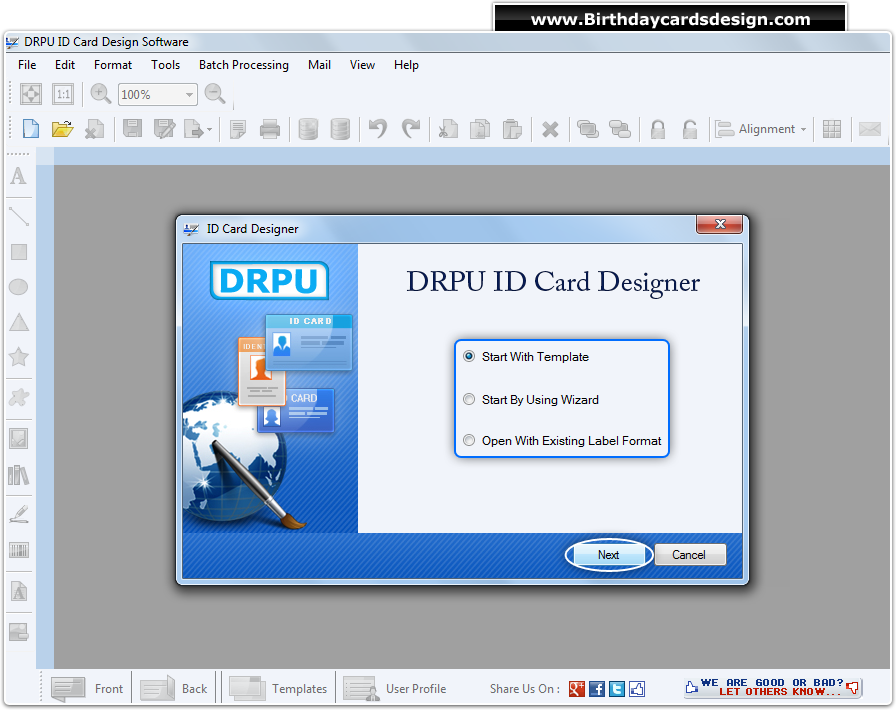
Task: Open the image library books tool
Action: pos(19,475)
